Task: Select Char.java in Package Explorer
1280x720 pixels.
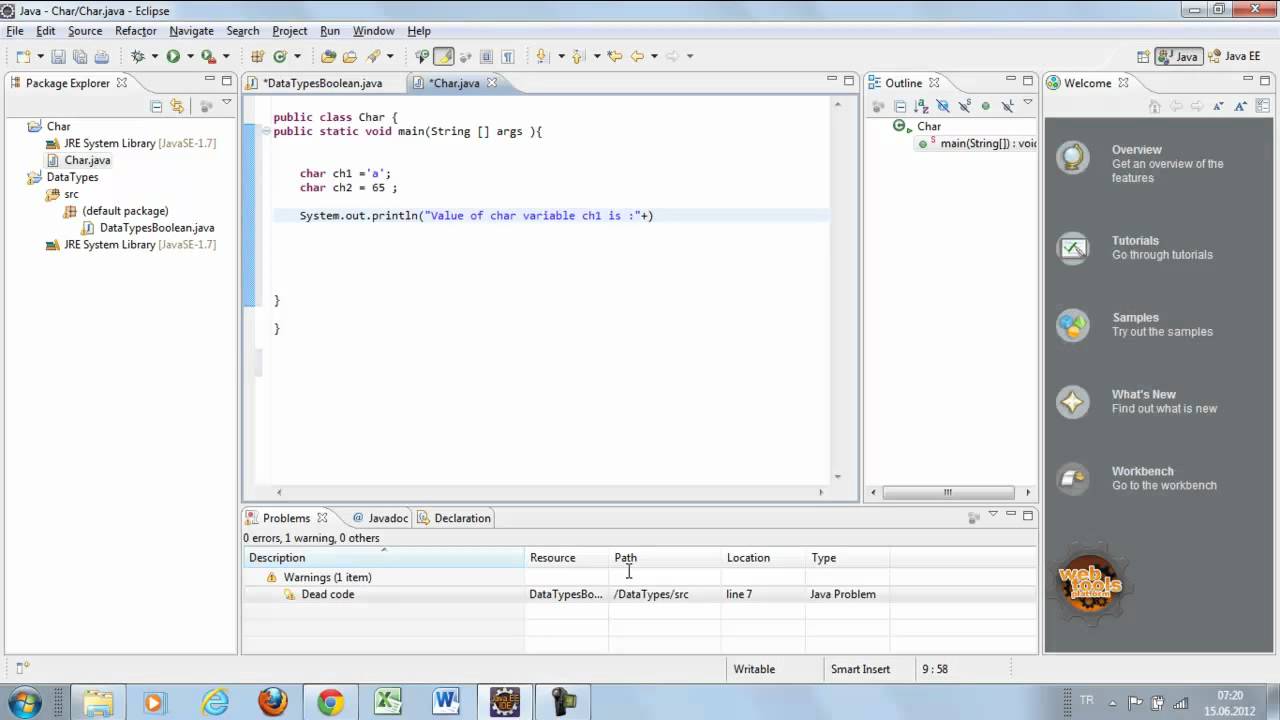Action: 87,160
